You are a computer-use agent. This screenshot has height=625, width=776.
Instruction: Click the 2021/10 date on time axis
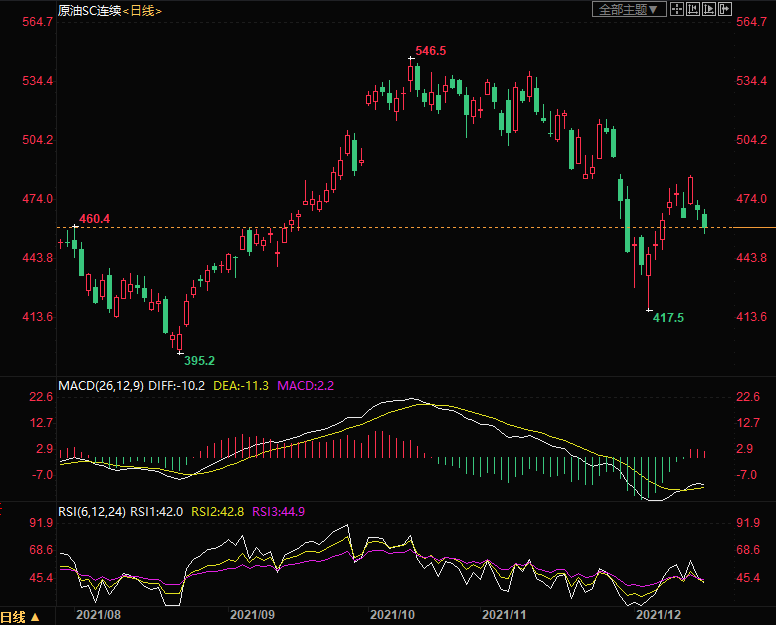click(x=393, y=616)
